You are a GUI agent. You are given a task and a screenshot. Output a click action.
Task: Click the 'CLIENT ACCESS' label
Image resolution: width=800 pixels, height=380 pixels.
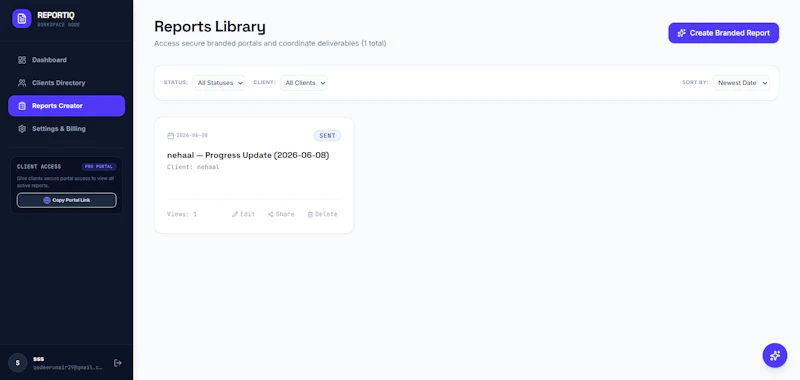point(39,167)
